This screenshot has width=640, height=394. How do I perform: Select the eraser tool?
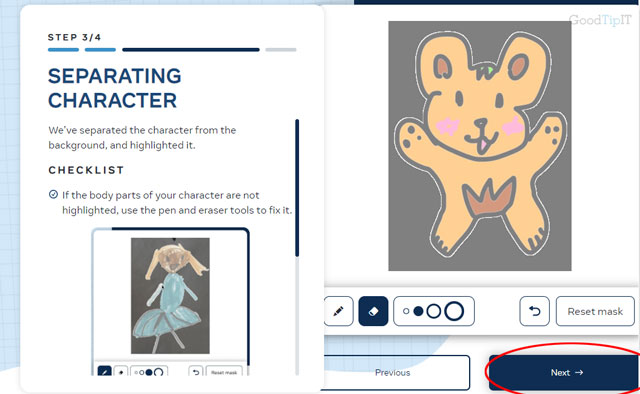click(x=373, y=311)
